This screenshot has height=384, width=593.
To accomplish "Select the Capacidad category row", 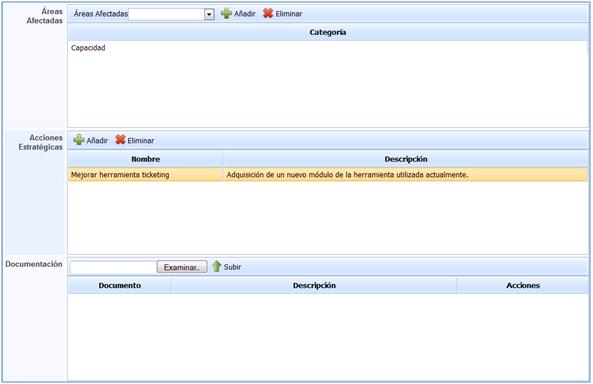I will [x=328, y=48].
